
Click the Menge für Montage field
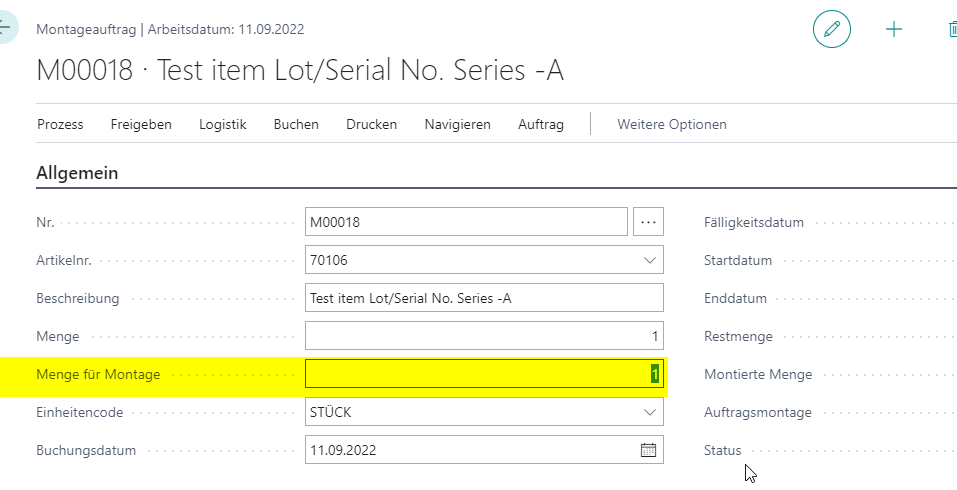coord(484,374)
